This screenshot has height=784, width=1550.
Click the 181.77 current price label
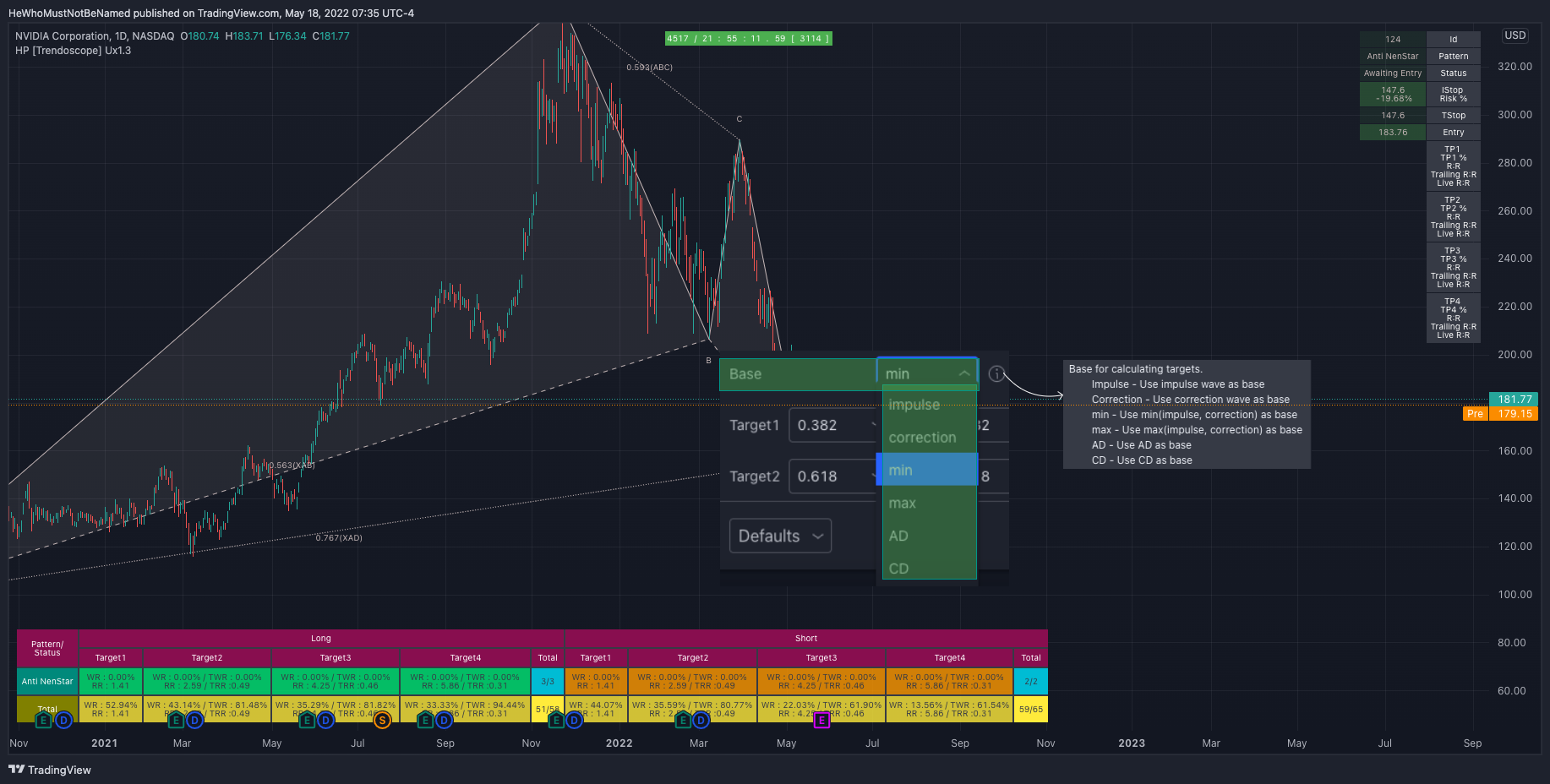click(x=1515, y=399)
